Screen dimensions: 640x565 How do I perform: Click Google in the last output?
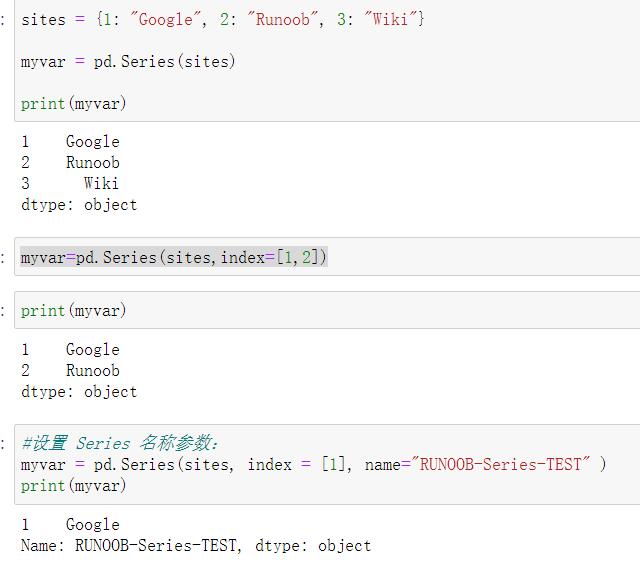[x=92, y=524]
